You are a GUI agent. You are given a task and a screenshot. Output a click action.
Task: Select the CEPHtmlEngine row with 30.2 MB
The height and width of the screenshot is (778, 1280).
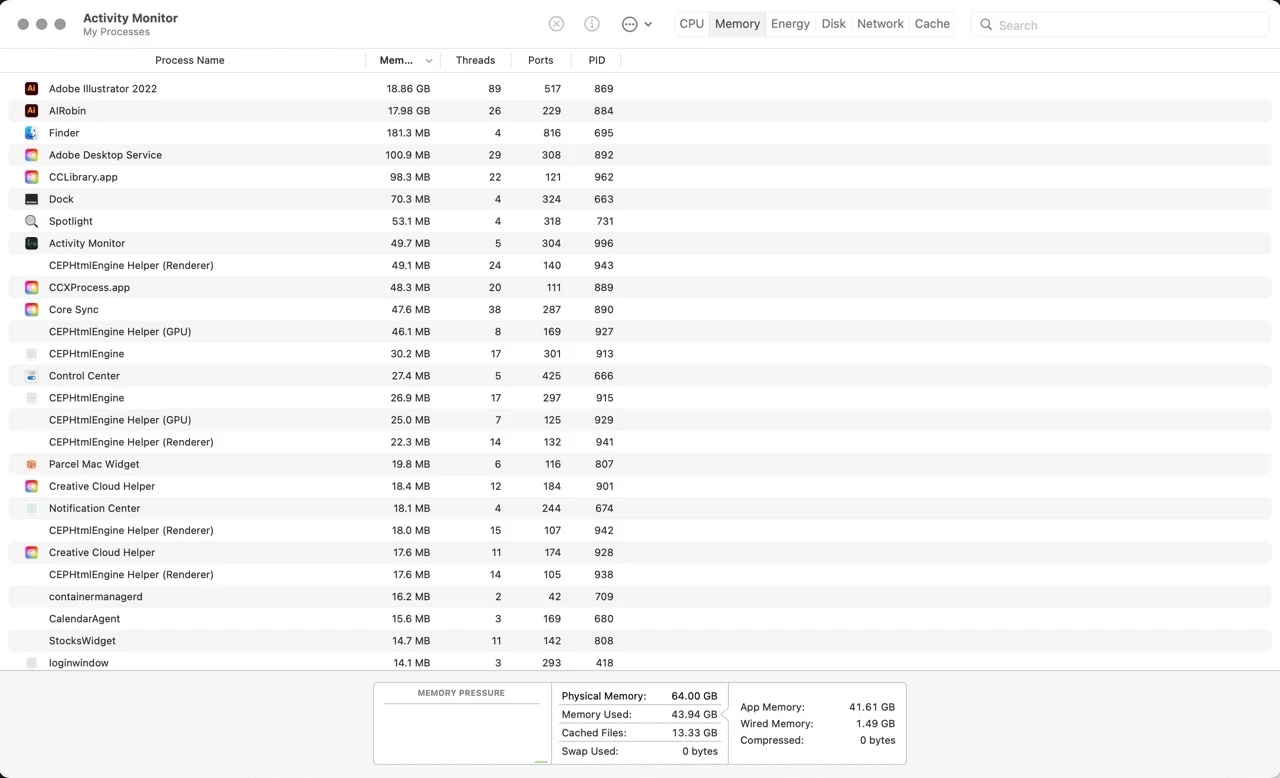(x=640, y=354)
